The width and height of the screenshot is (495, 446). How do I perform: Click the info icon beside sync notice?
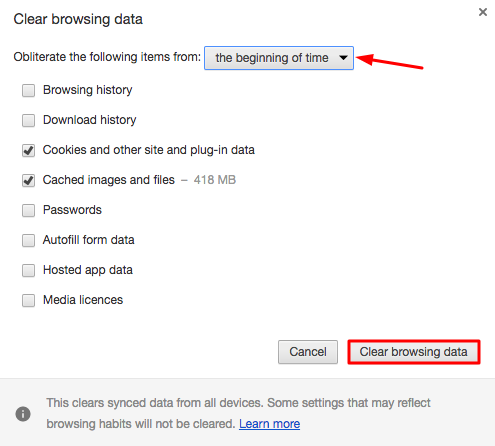[23, 414]
